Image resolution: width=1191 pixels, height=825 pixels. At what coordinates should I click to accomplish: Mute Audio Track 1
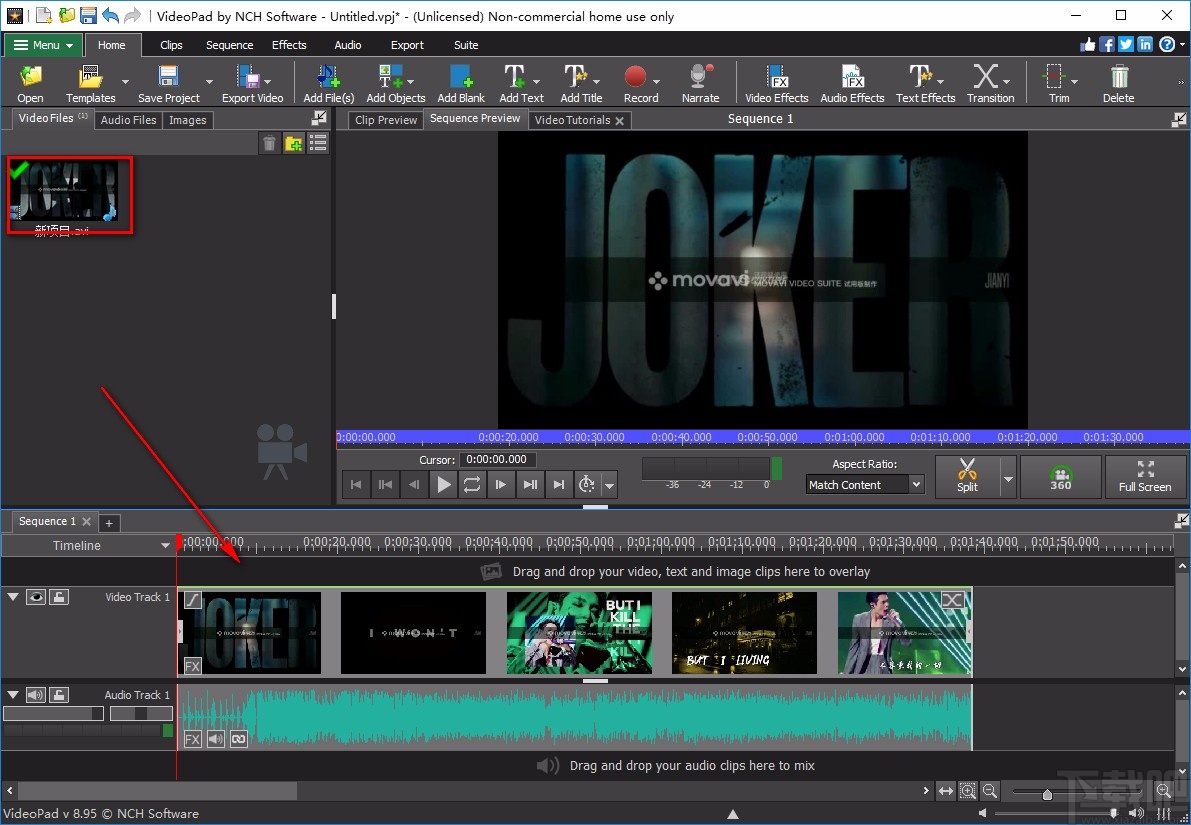37,694
